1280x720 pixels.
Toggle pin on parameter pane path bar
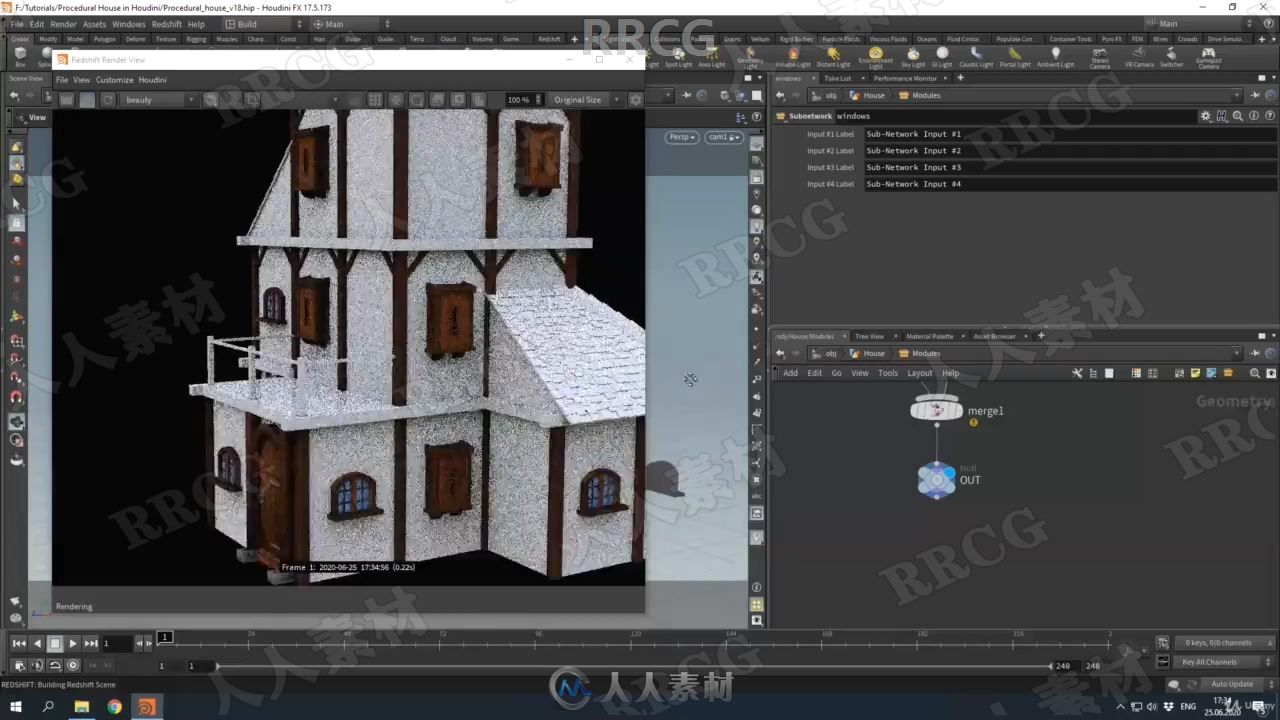(1254, 95)
